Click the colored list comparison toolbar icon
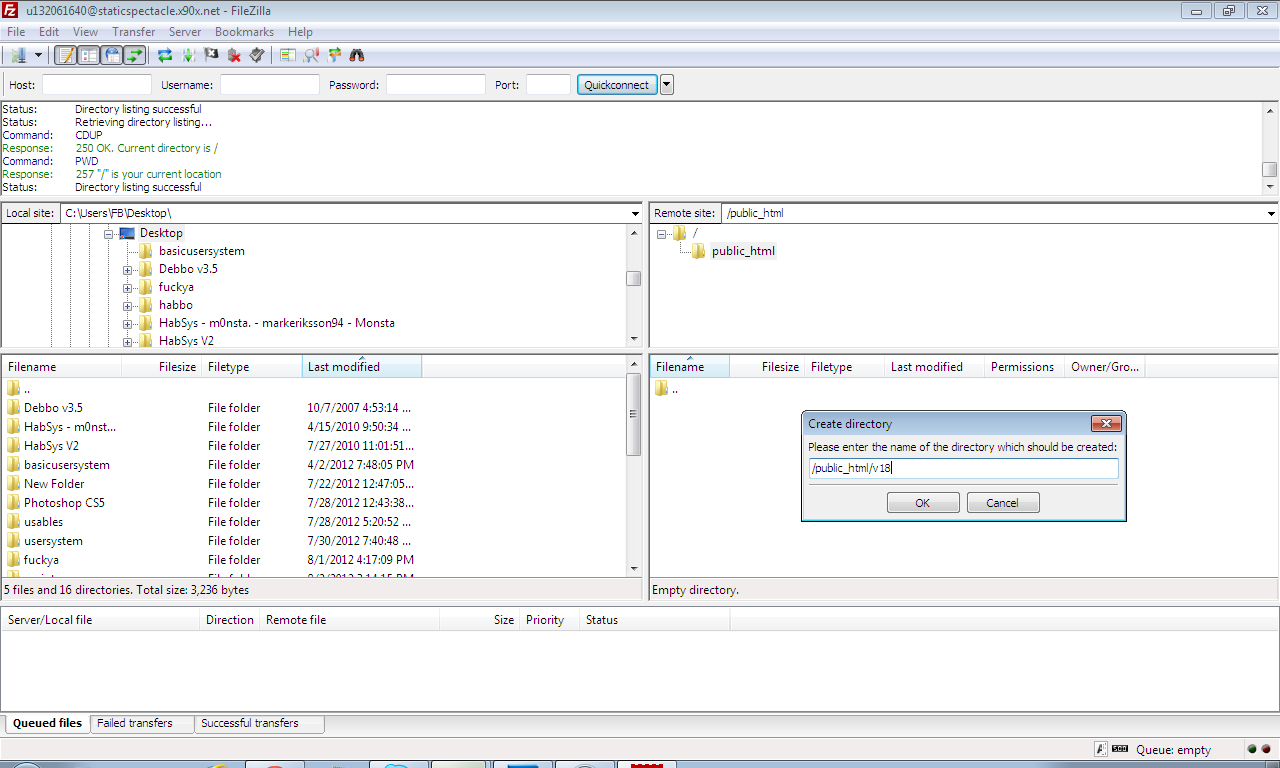Image resolution: width=1280 pixels, height=768 pixels. [x=288, y=55]
